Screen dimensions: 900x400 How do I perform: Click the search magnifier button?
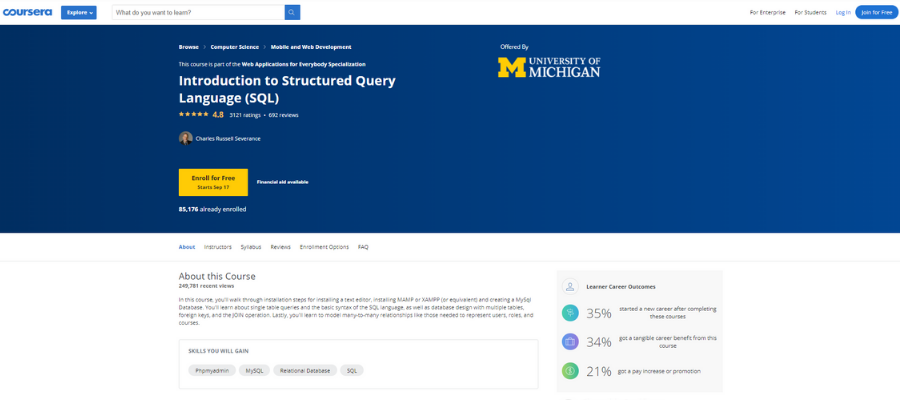click(292, 12)
